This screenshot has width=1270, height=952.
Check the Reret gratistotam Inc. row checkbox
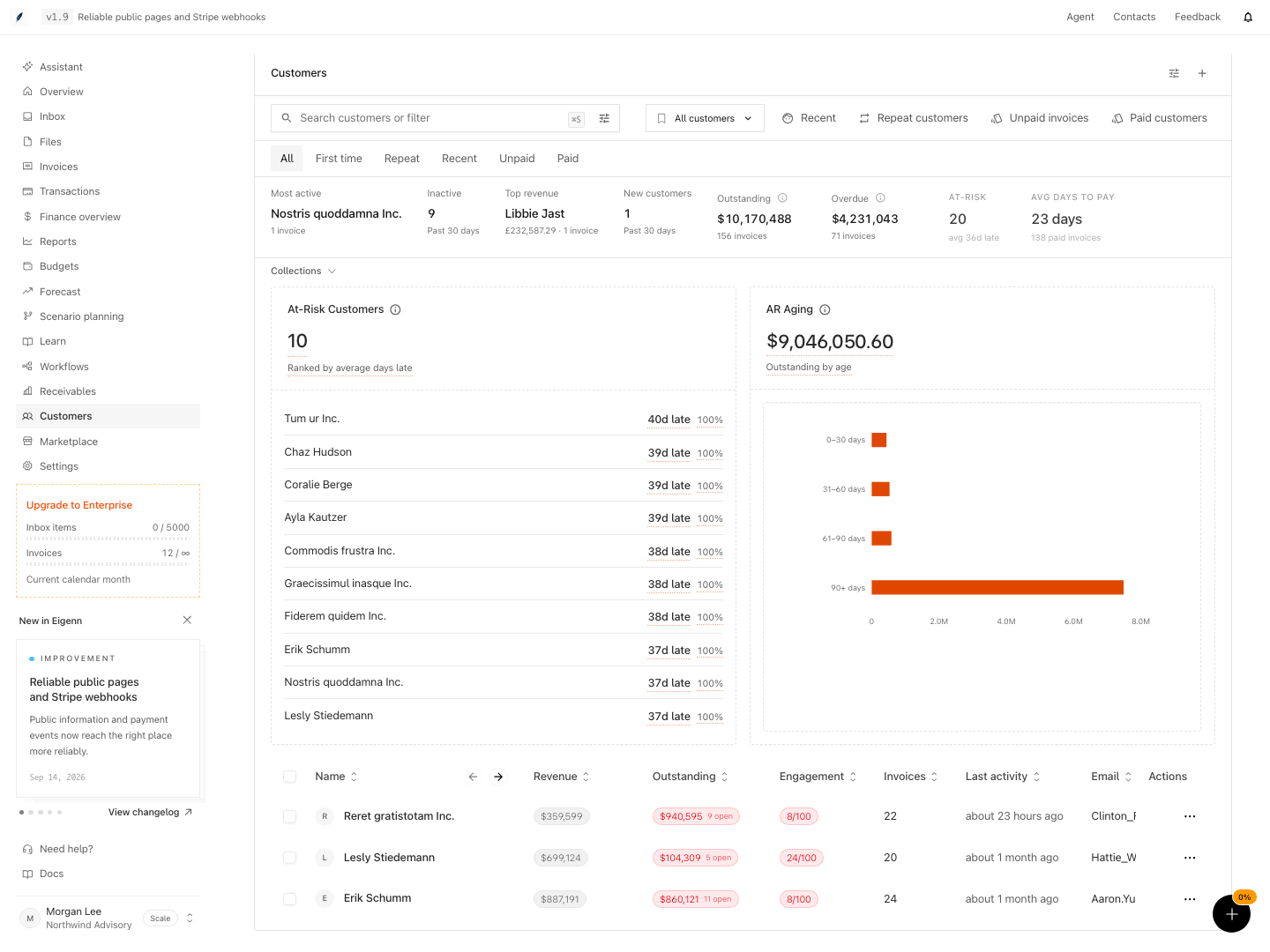point(289,816)
